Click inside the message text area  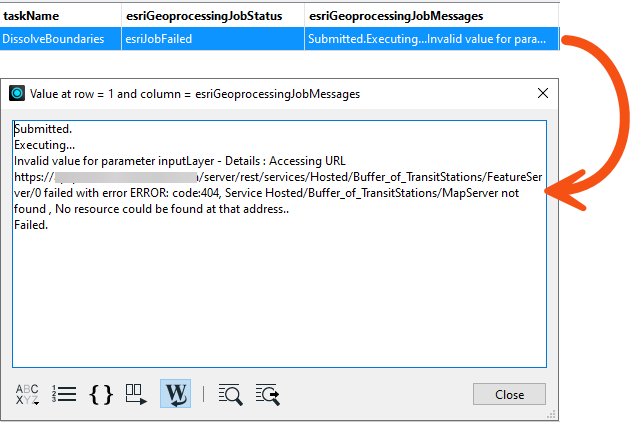tap(279, 244)
